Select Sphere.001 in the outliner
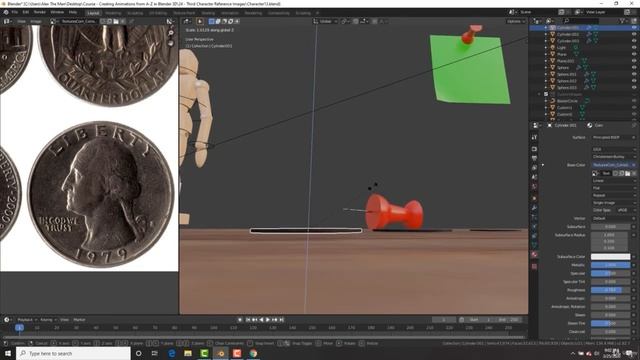640x360 pixels. pos(567,74)
